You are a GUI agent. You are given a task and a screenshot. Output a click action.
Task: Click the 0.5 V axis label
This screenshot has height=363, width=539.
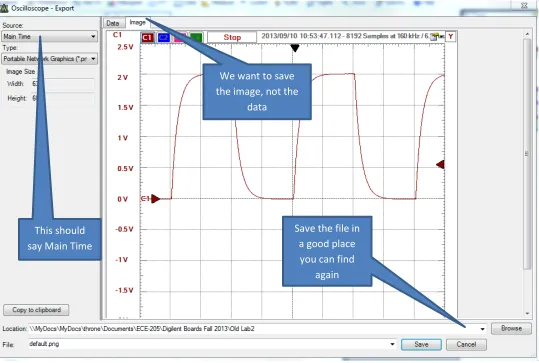[125, 168]
